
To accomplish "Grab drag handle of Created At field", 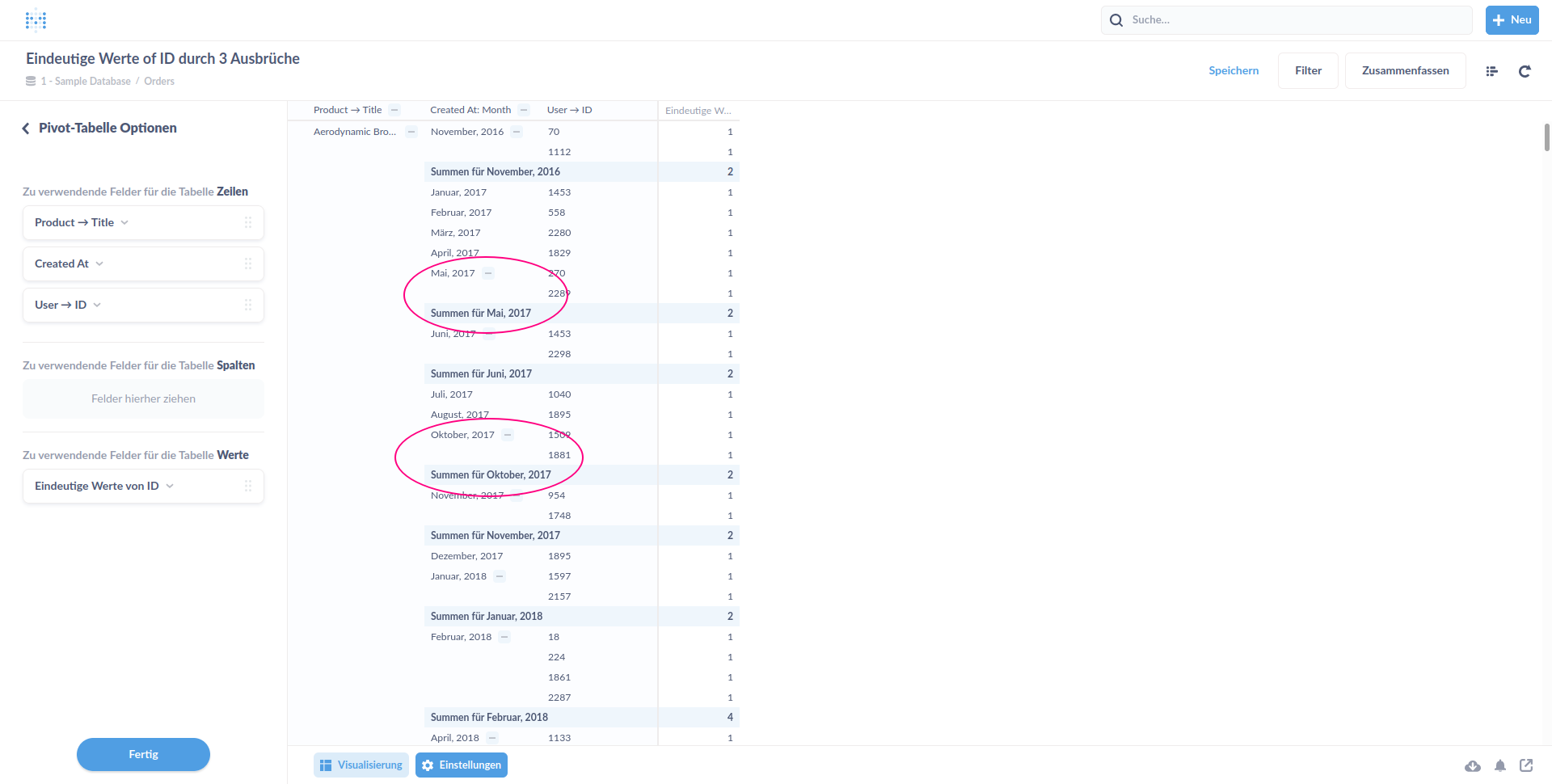I will point(248,263).
